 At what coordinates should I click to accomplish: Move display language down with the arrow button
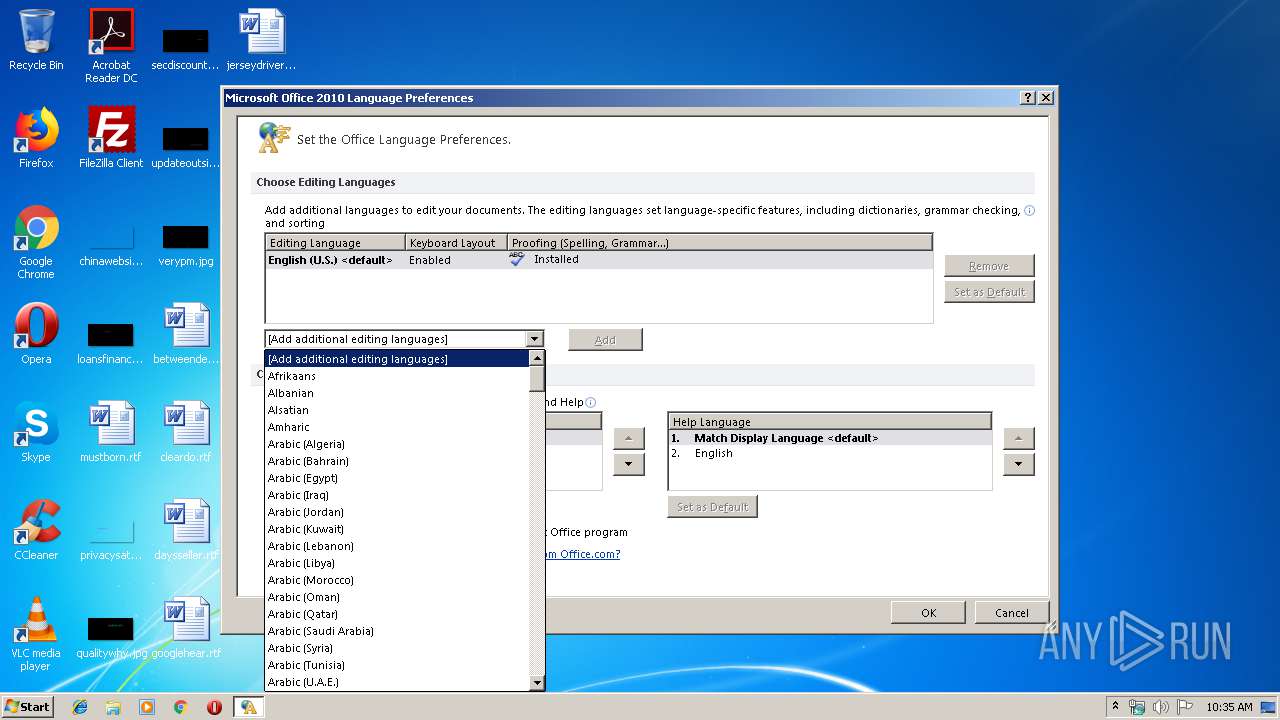click(628, 464)
